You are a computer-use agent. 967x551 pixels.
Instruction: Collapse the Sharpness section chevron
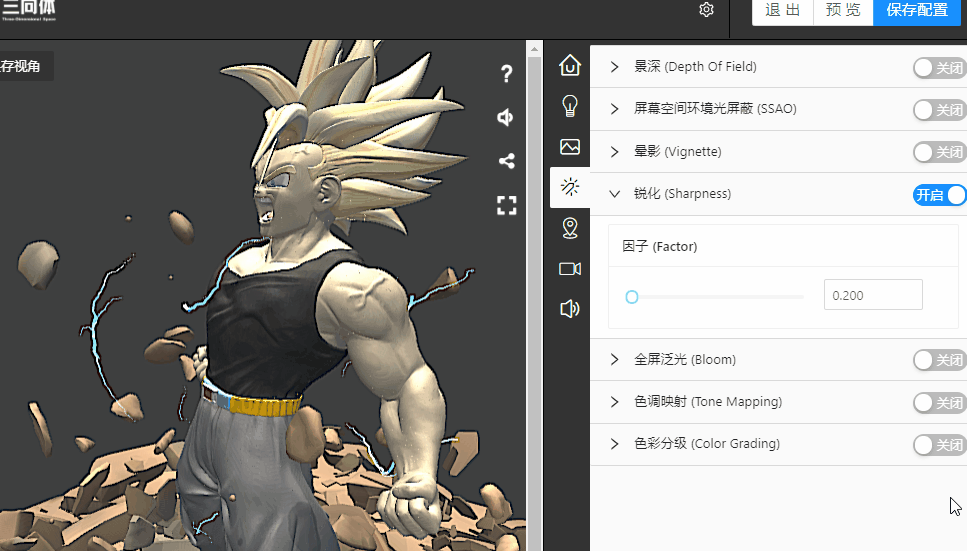(x=614, y=194)
